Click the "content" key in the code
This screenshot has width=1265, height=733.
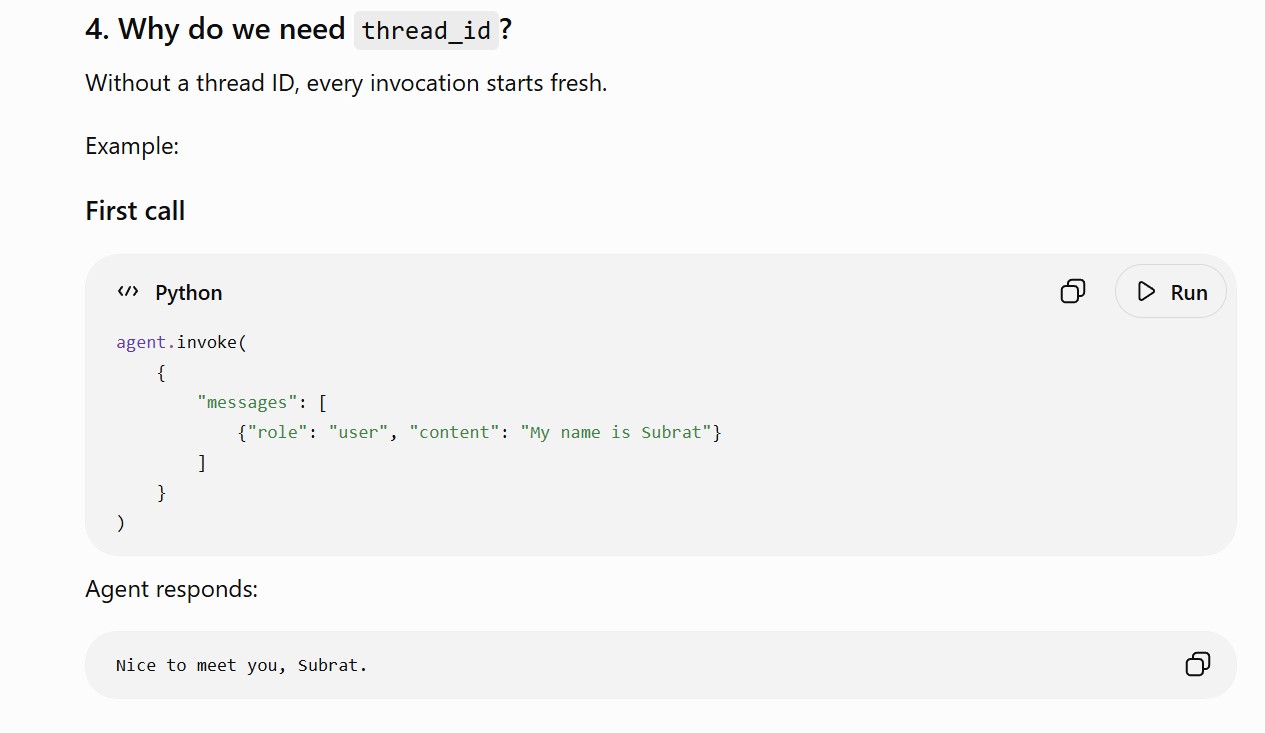click(x=455, y=432)
